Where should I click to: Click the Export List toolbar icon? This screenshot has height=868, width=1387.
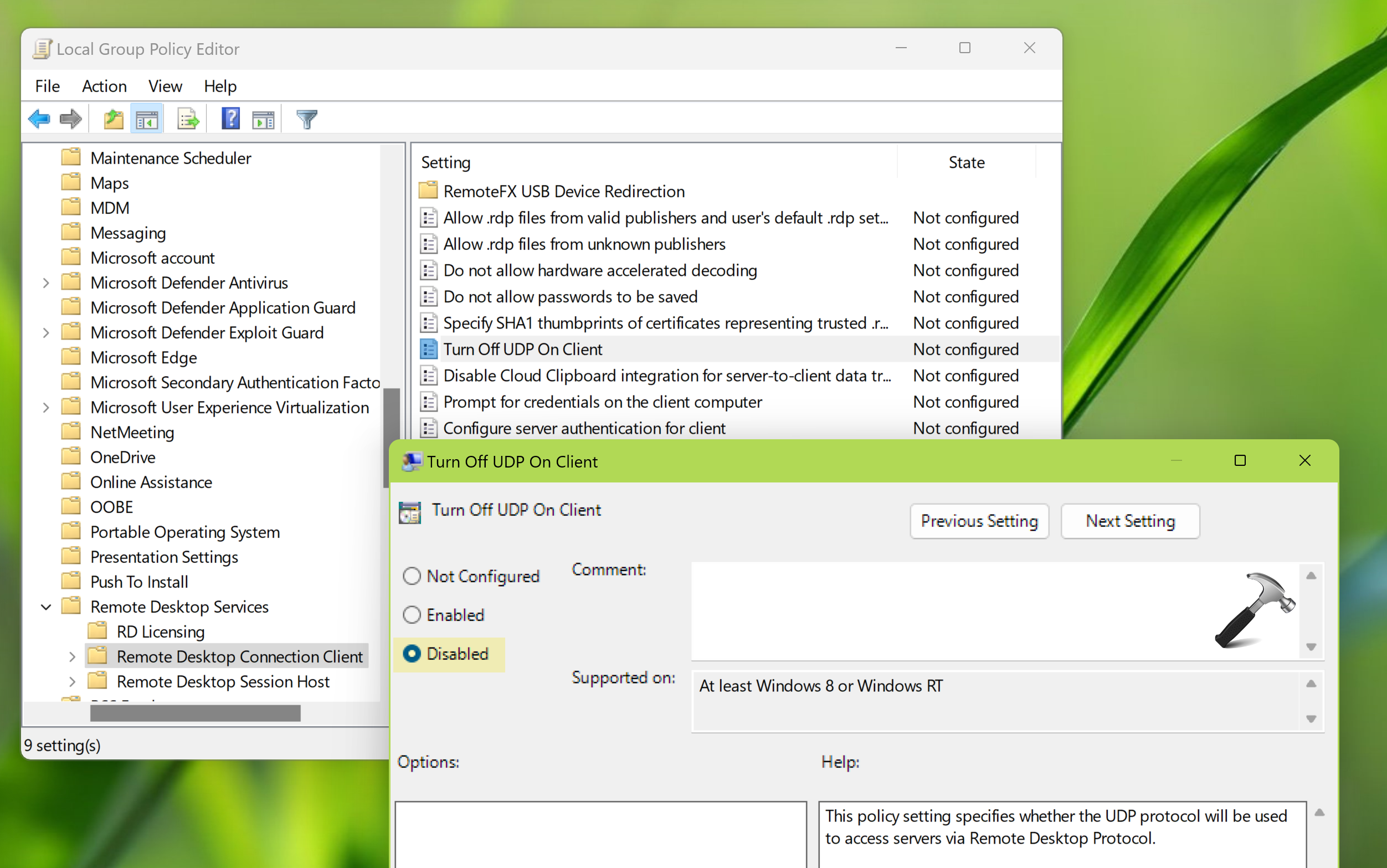187,120
